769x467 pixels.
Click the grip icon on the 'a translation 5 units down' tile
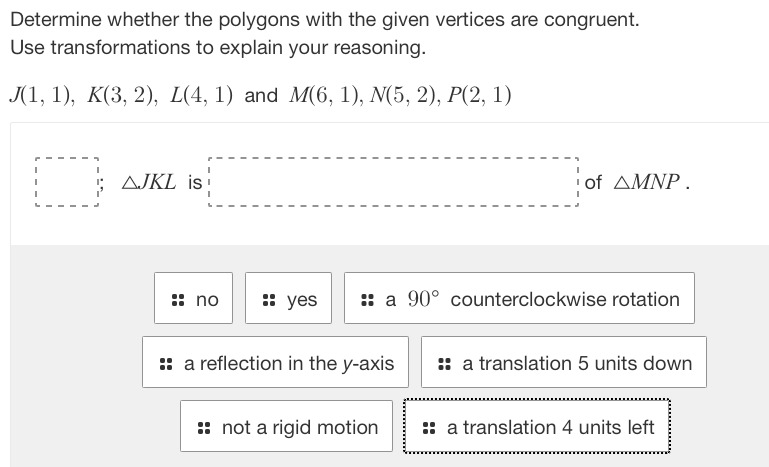point(444,364)
